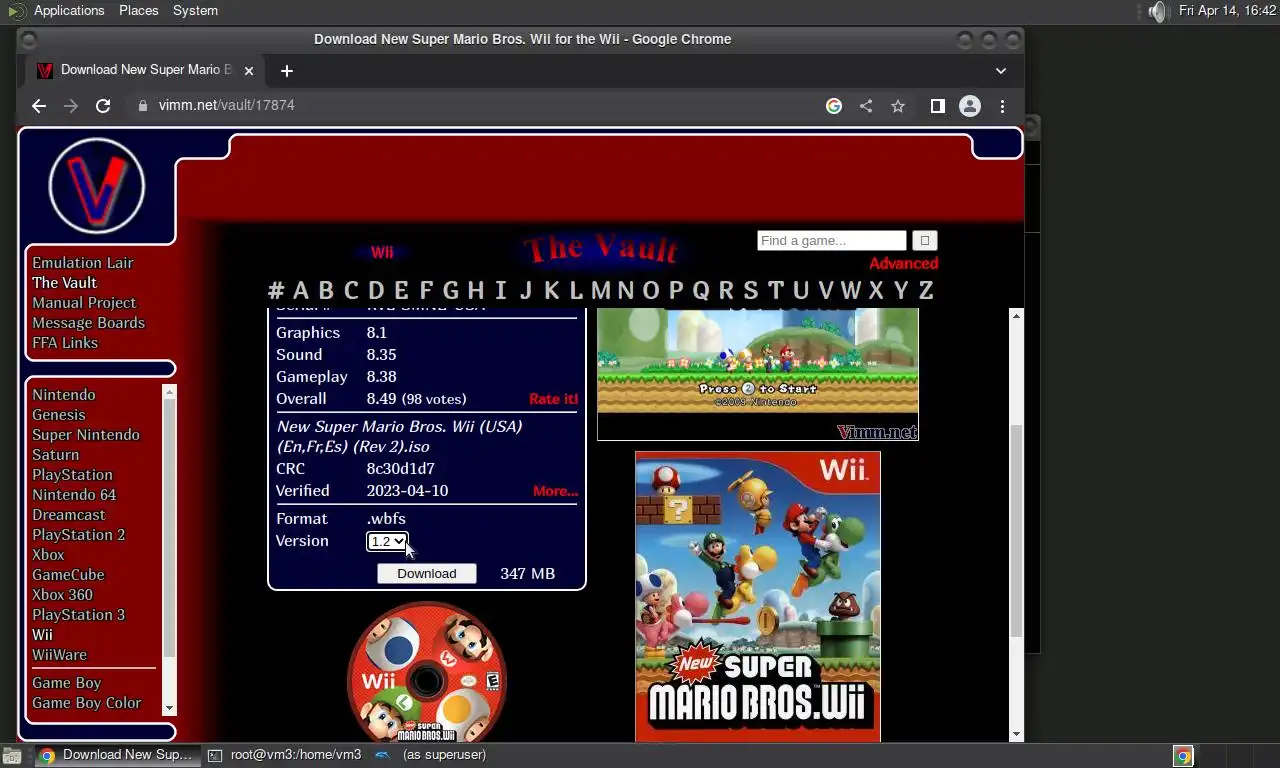
Task: Select Nintendo 64 in the console list
Action: click(74, 494)
